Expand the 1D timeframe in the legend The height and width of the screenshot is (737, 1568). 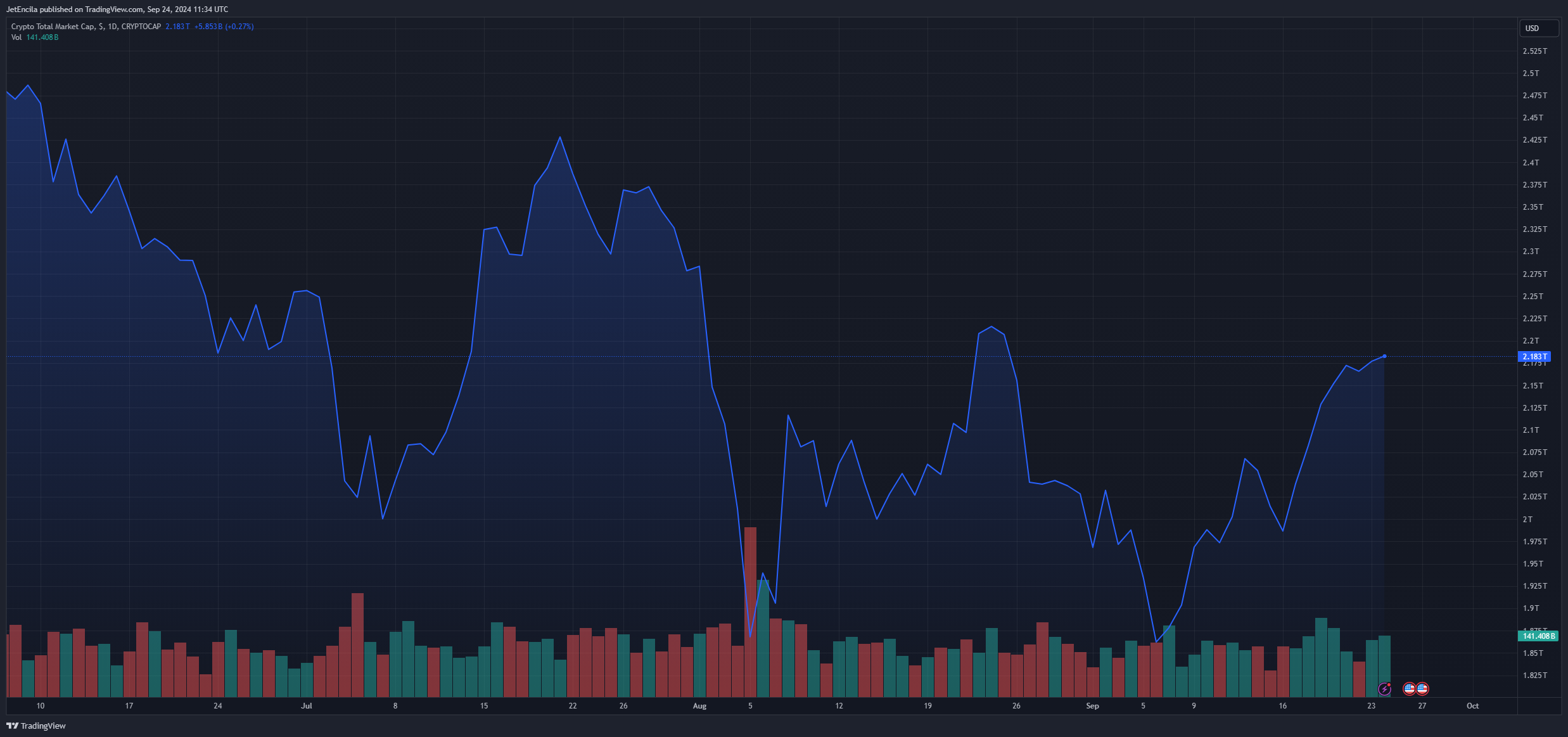pyautogui.click(x=113, y=27)
